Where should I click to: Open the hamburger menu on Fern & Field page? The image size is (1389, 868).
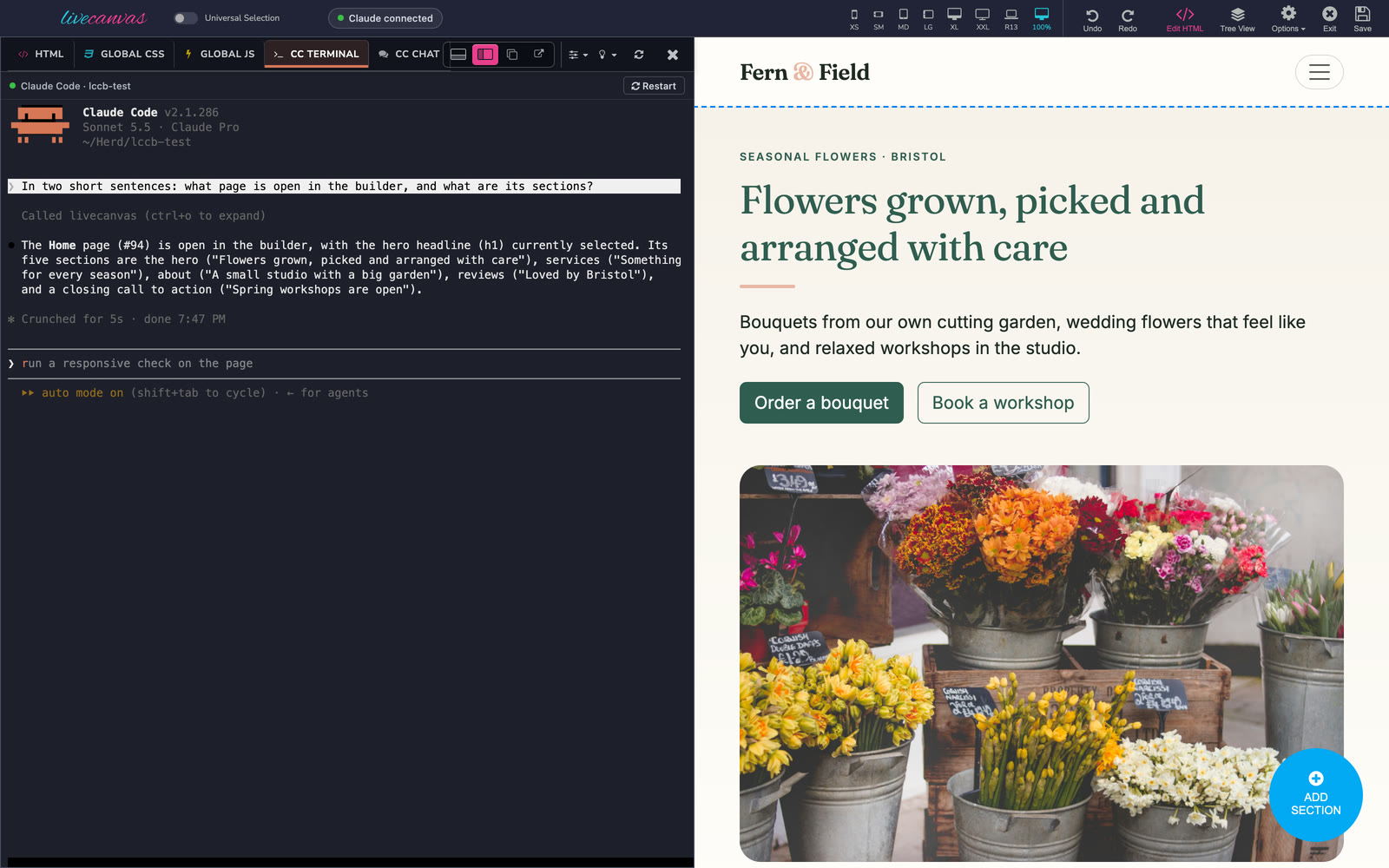pos(1319,72)
